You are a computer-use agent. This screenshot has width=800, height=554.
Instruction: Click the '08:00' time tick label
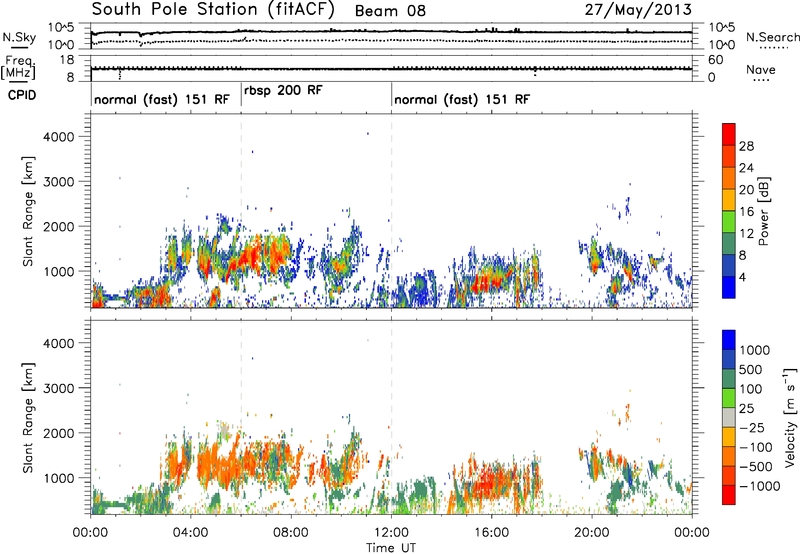[x=291, y=533]
